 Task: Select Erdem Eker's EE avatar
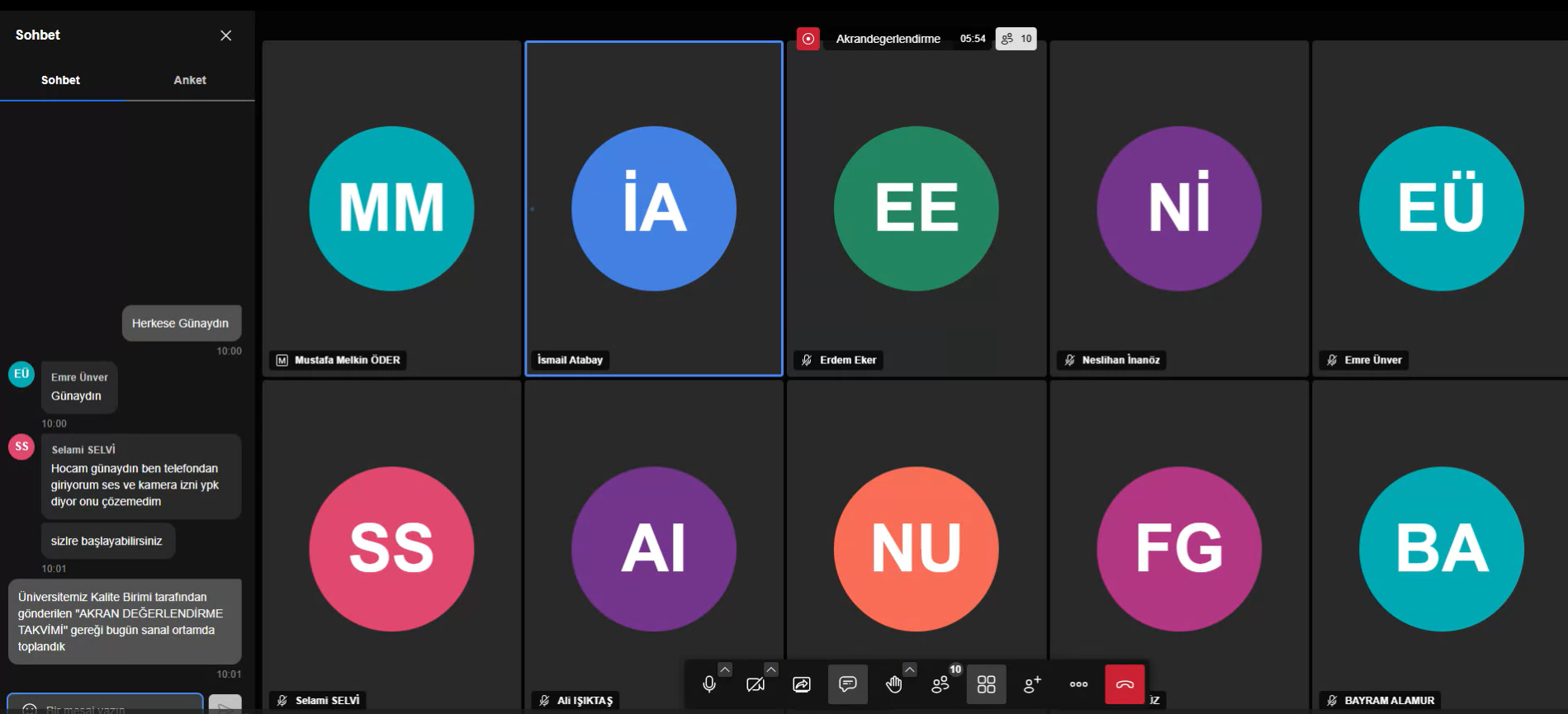(917, 208)
